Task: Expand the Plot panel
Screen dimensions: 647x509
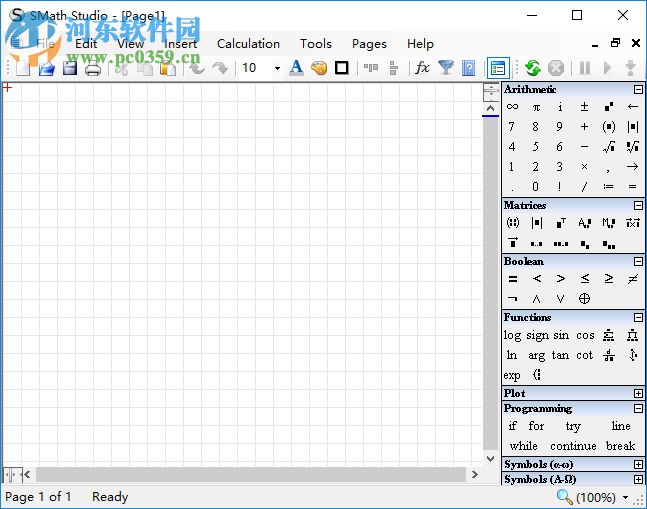Action: (638, 394)
